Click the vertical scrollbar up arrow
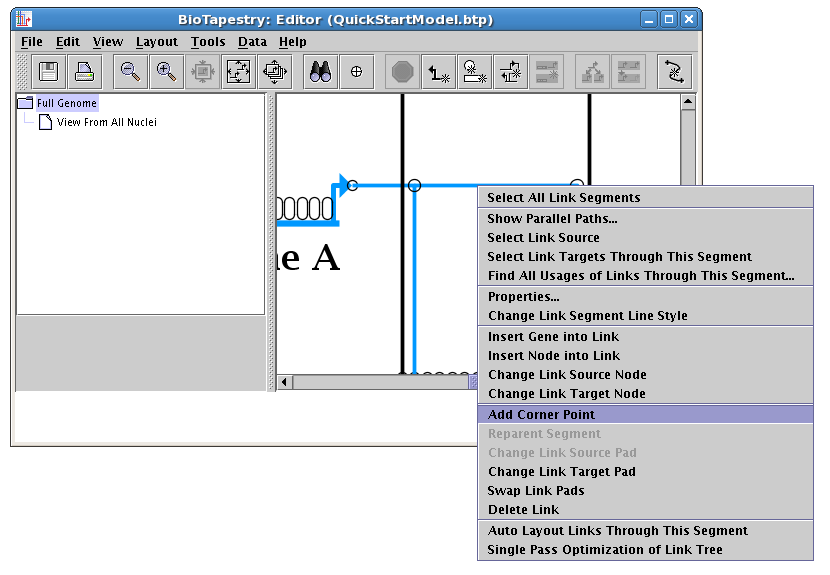Screen dimensions: 830x575 [x=688, y=101]
